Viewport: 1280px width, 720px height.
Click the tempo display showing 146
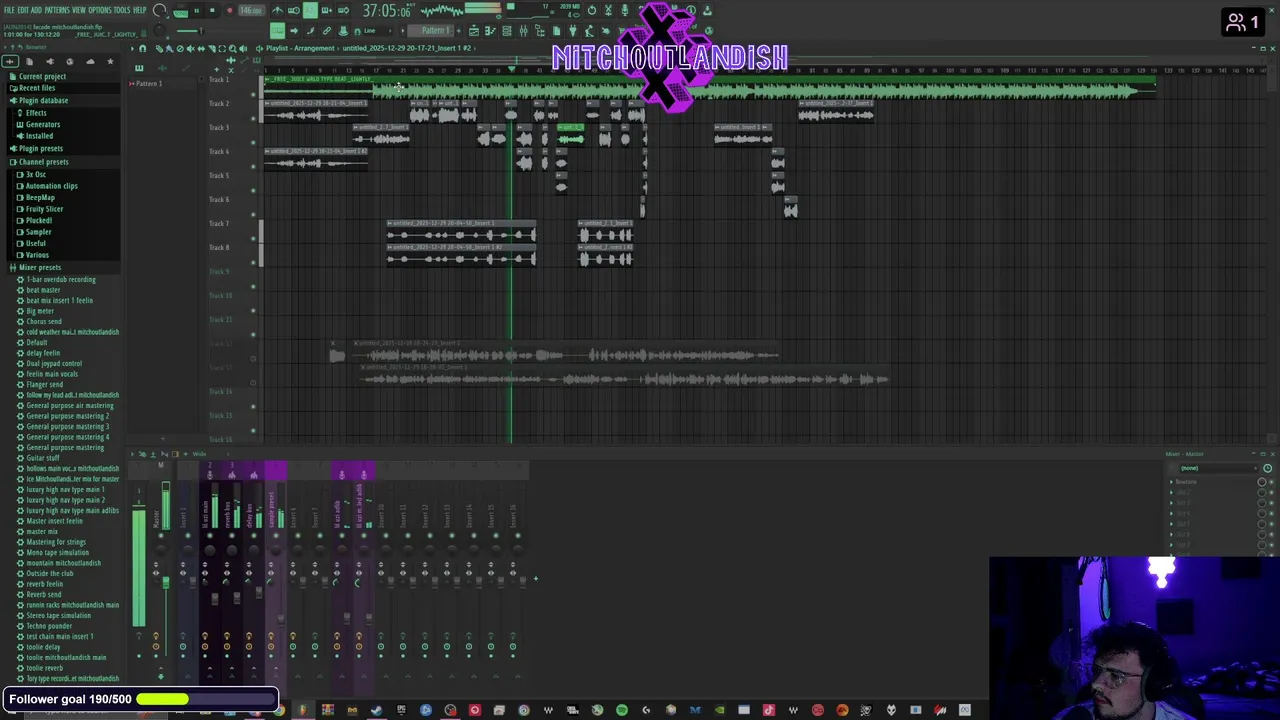(x=251, y=11)
